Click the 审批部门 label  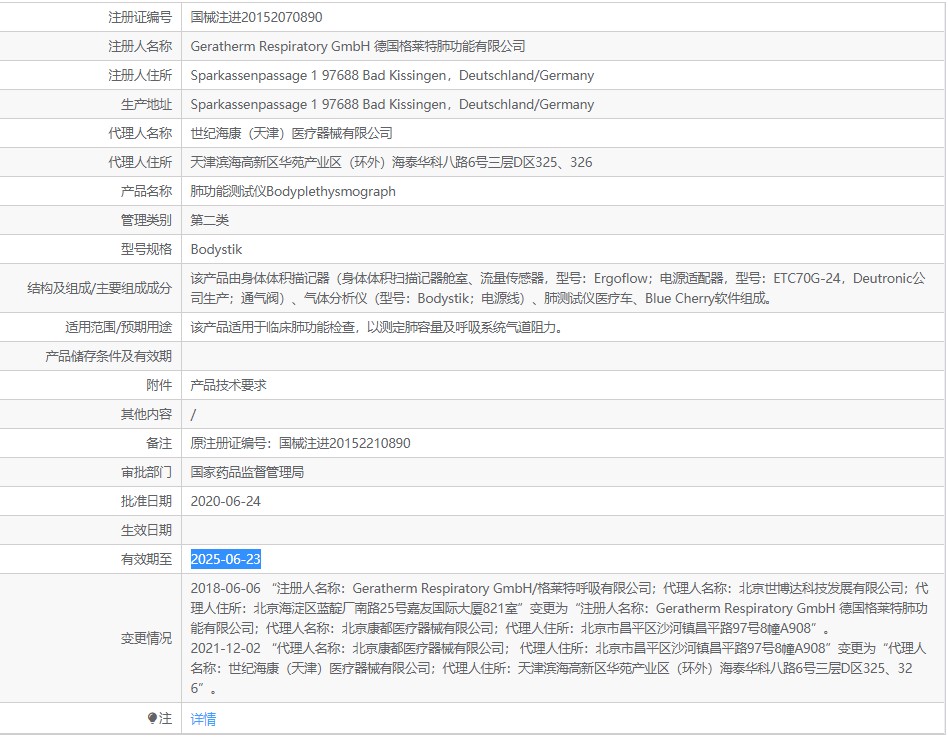(146, 472)
